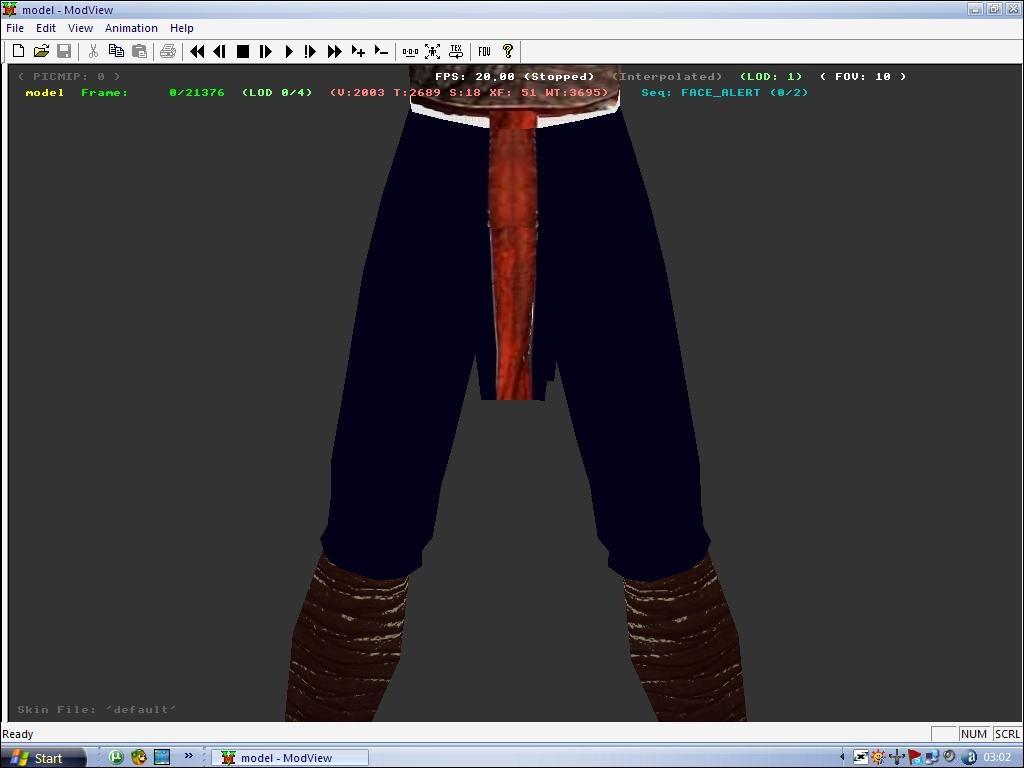Screen dimensions: 1024x768
Task: Toggle the skeleton figure view icon
Action: (x=433, y=51)
